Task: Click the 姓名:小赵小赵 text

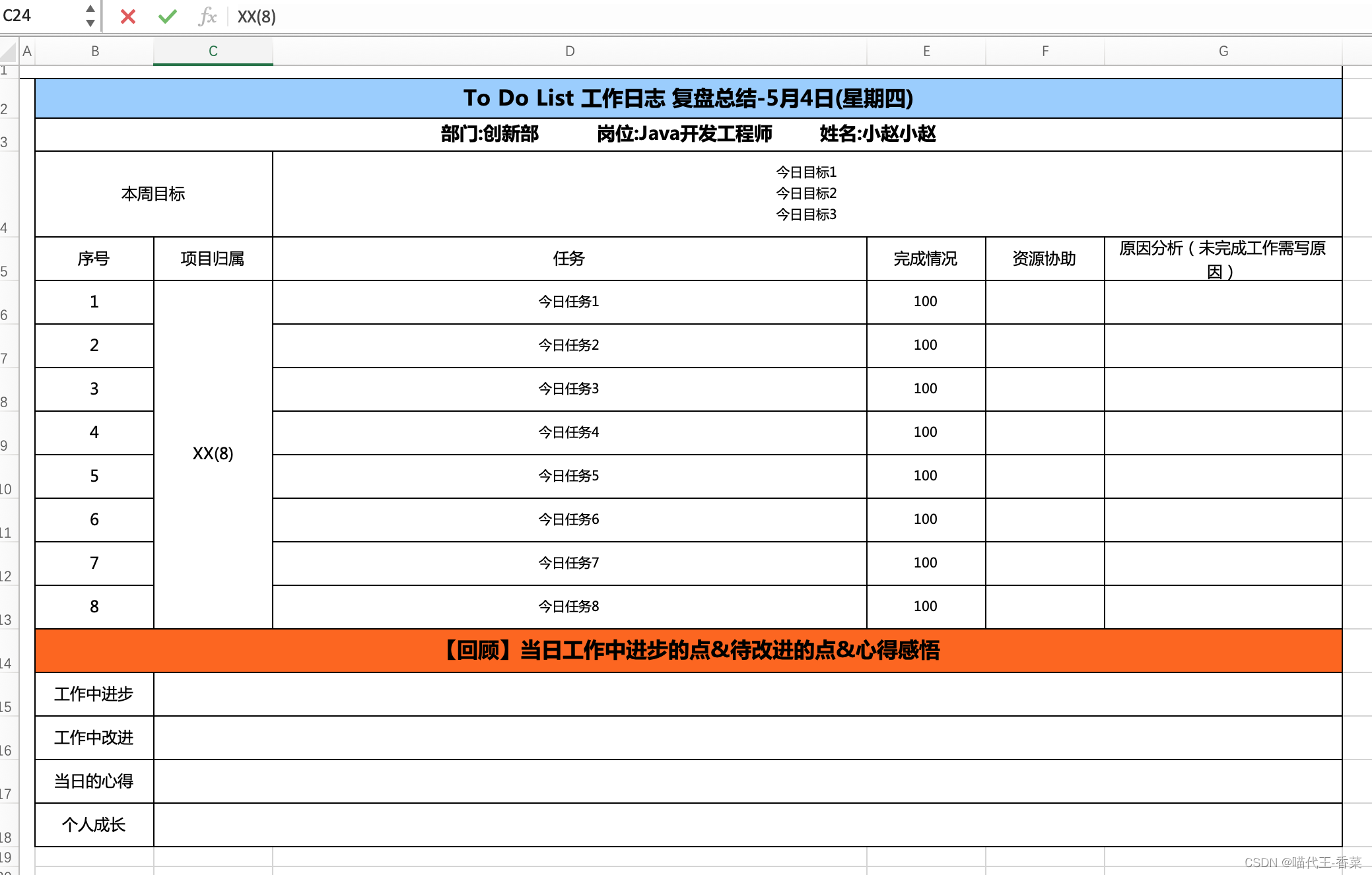Action: pyautogui.click(x=877, y=134)
